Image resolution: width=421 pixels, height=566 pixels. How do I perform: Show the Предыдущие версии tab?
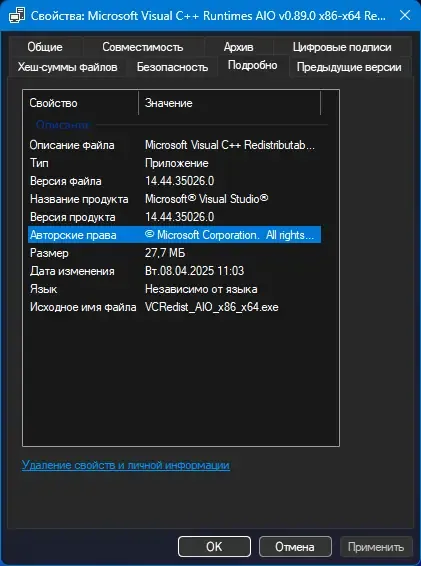(349, 67)
